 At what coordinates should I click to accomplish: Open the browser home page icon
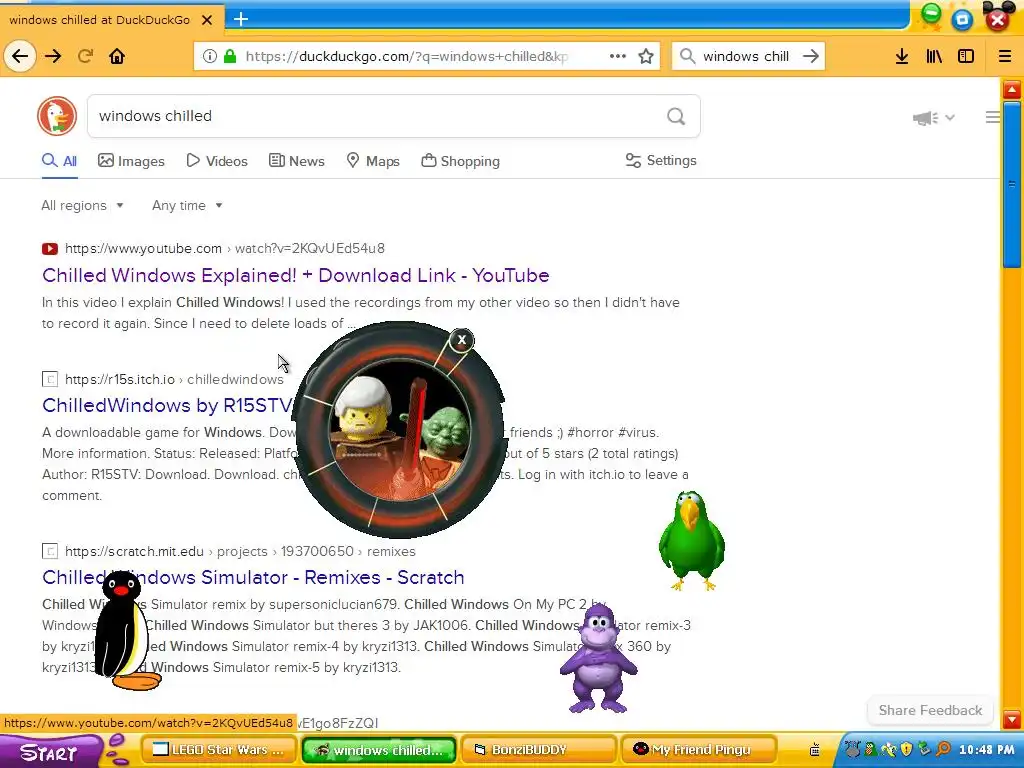point(117,56)
